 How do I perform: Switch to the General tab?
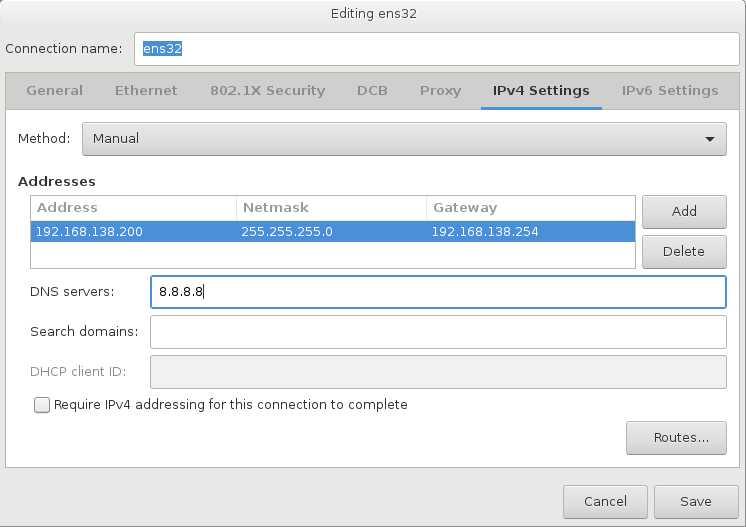pos(55,90)
